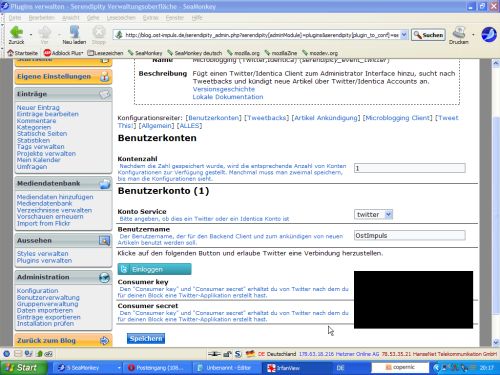Click the Twitter Einloggen button
Image resolution: width=500 pixels, height=375 pixels.
(x=154, y=269)
